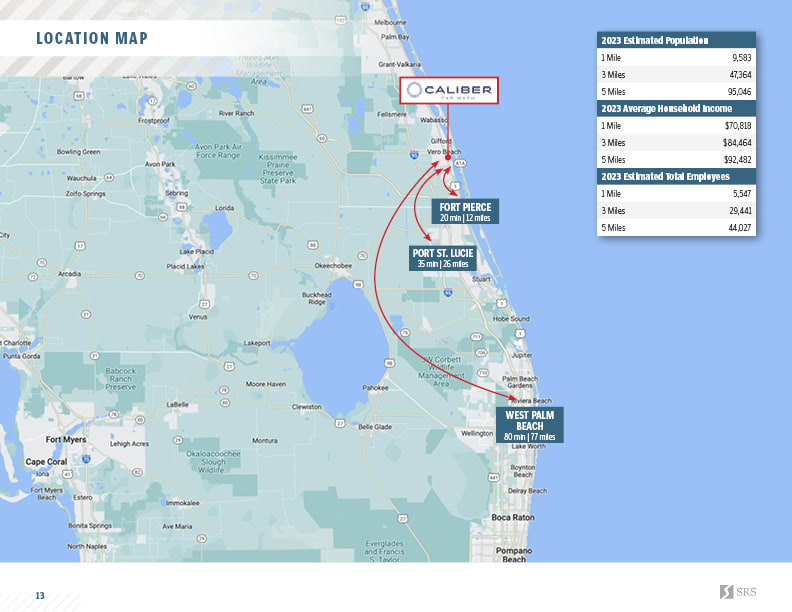
Task: Select the 1 mile income value $70,818
Action: pos(738,126)
